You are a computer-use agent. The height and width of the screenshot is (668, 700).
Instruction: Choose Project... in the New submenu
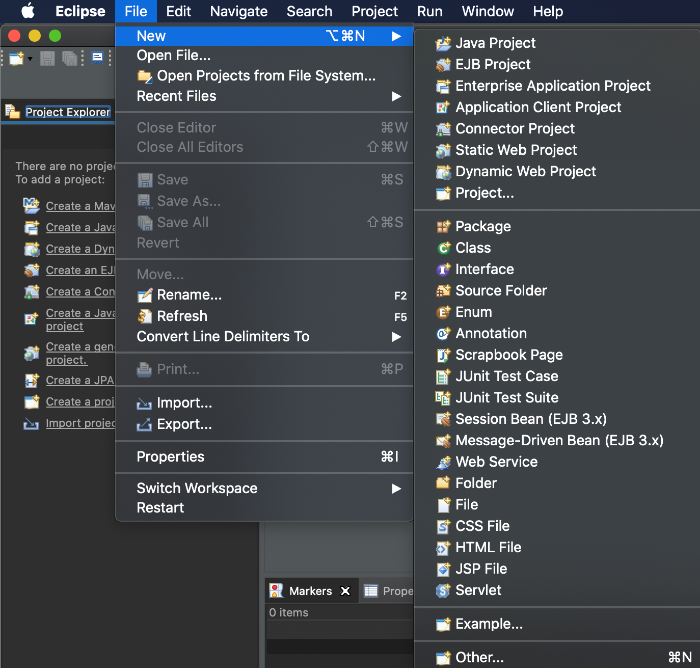(x=557, y=193)
